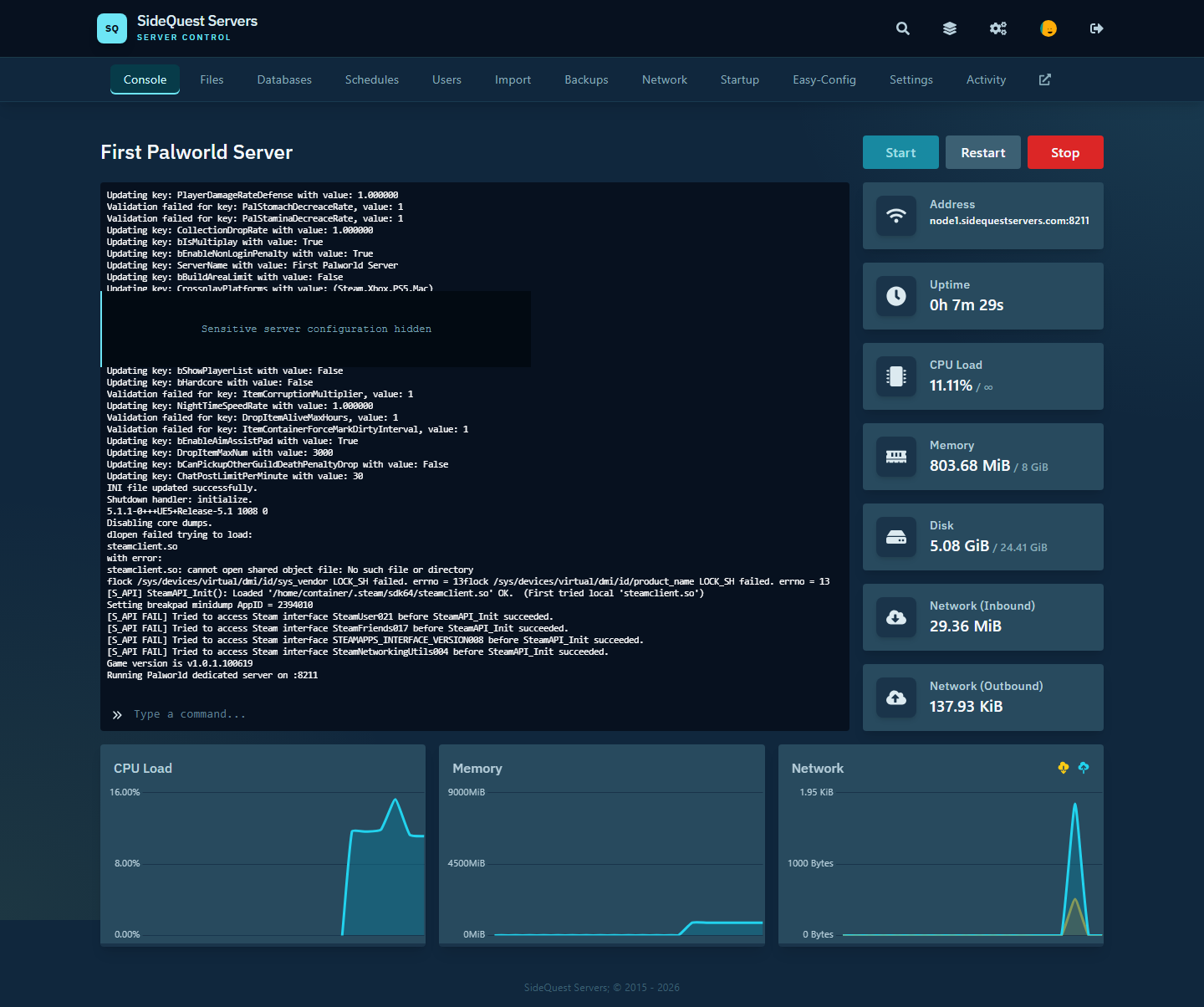Open the external link icon in tabs
This screenshot has width=1204, height=1007.
pyautogui.click(x=1045, y=79)
